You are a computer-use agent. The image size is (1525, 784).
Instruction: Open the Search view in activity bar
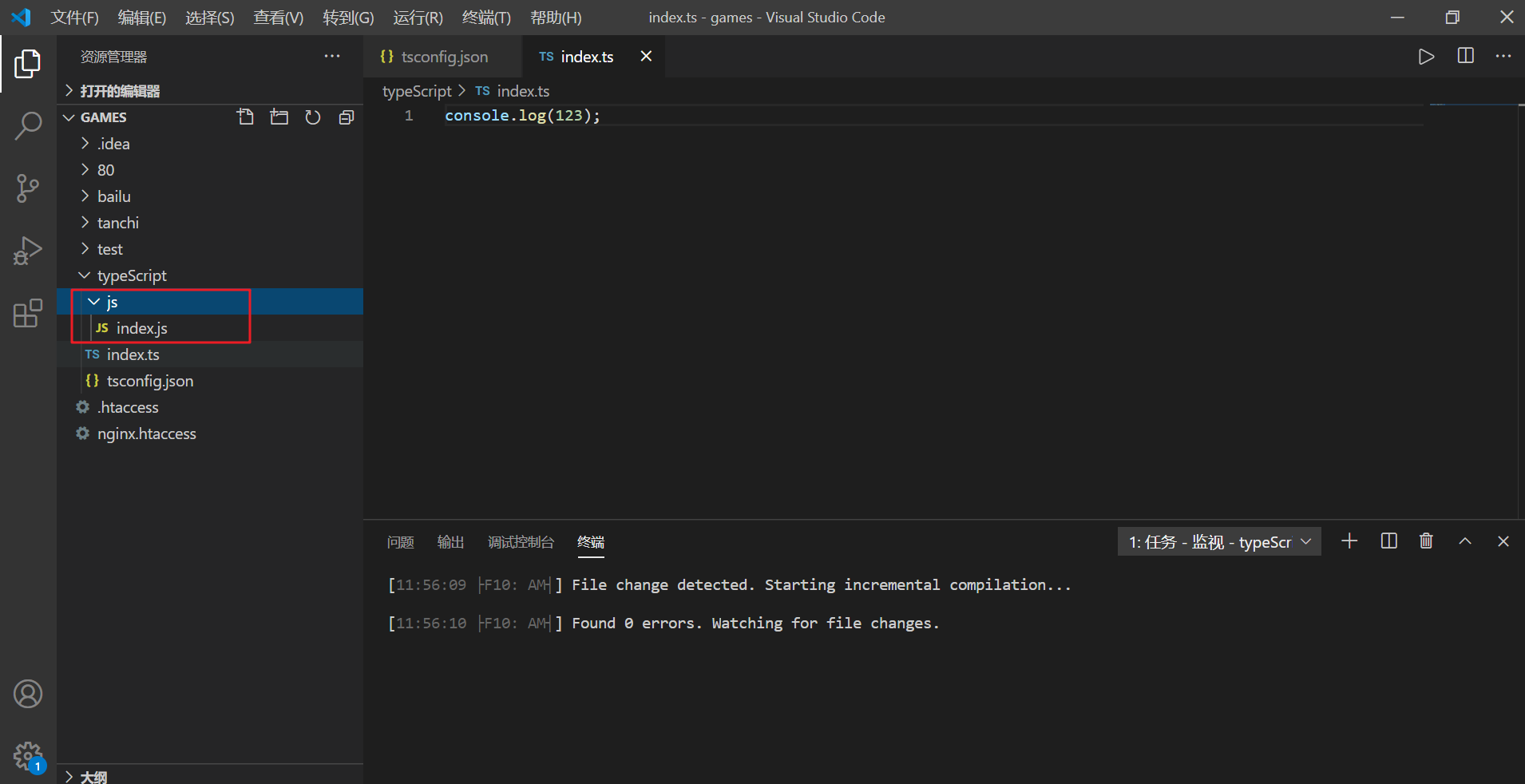tap(29, 125)
